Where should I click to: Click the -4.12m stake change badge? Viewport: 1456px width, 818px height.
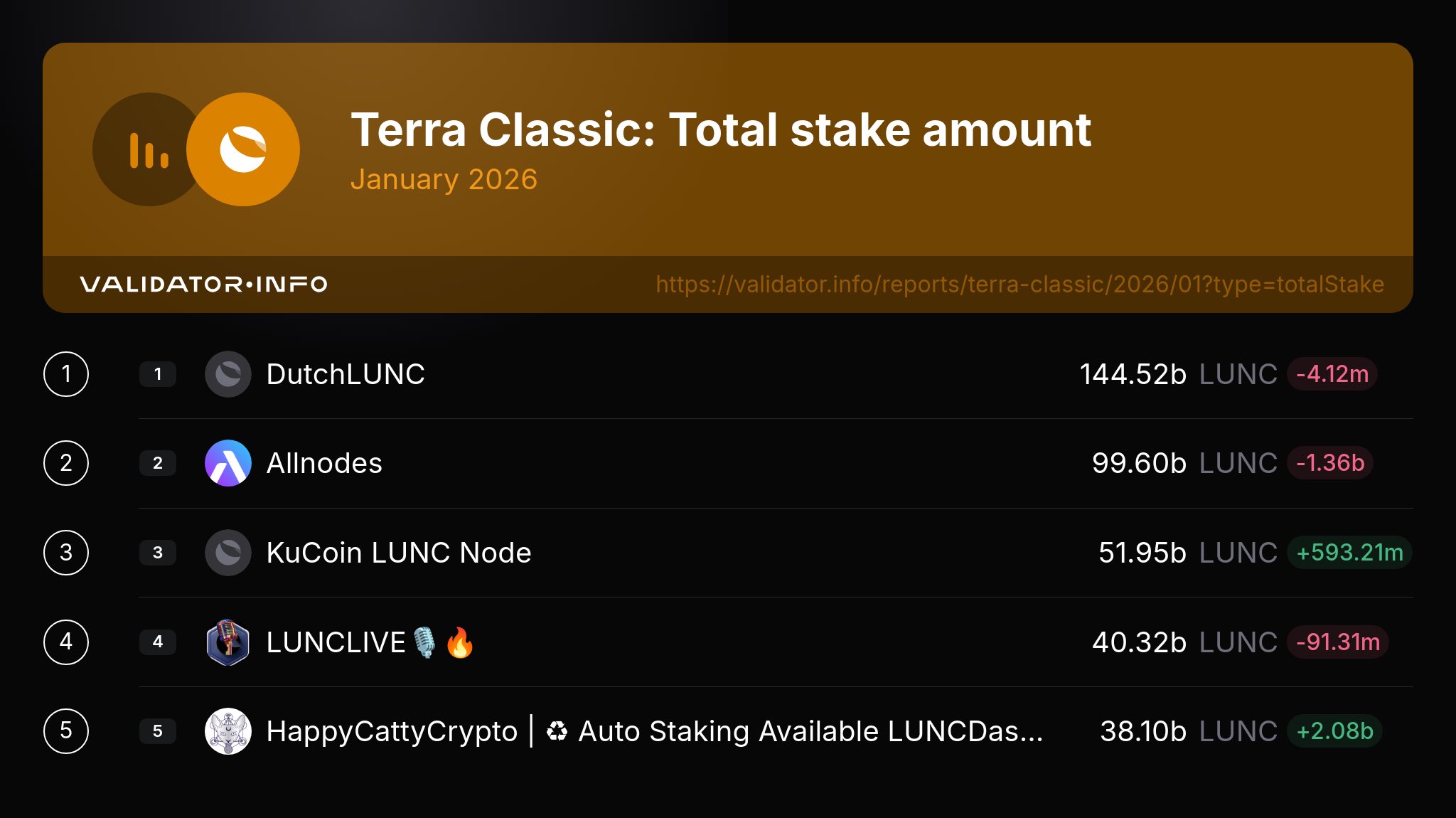(1332, 374)
